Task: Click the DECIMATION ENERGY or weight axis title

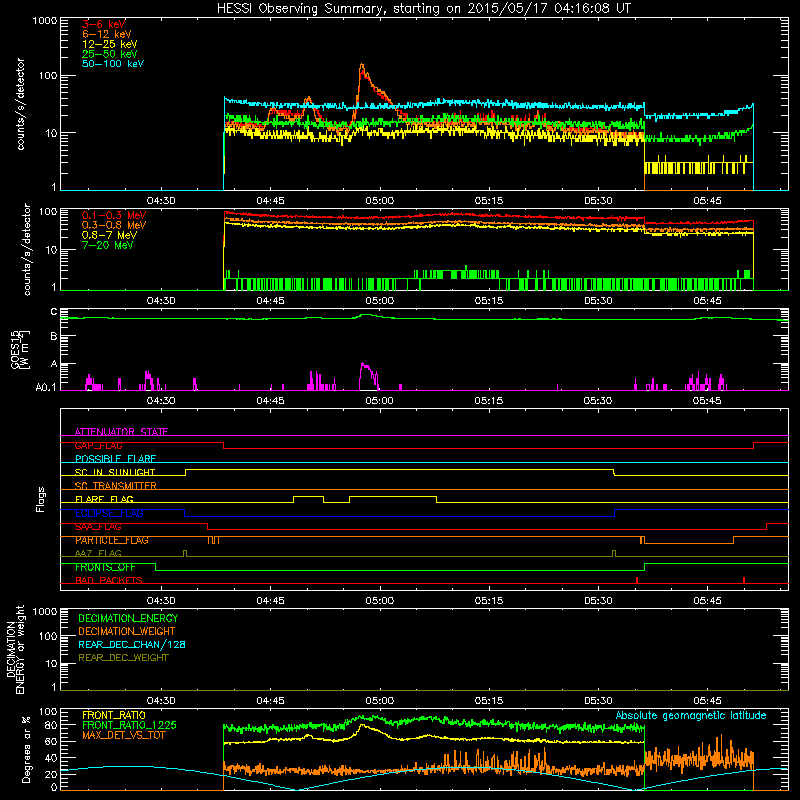Action: coord(15,649)
